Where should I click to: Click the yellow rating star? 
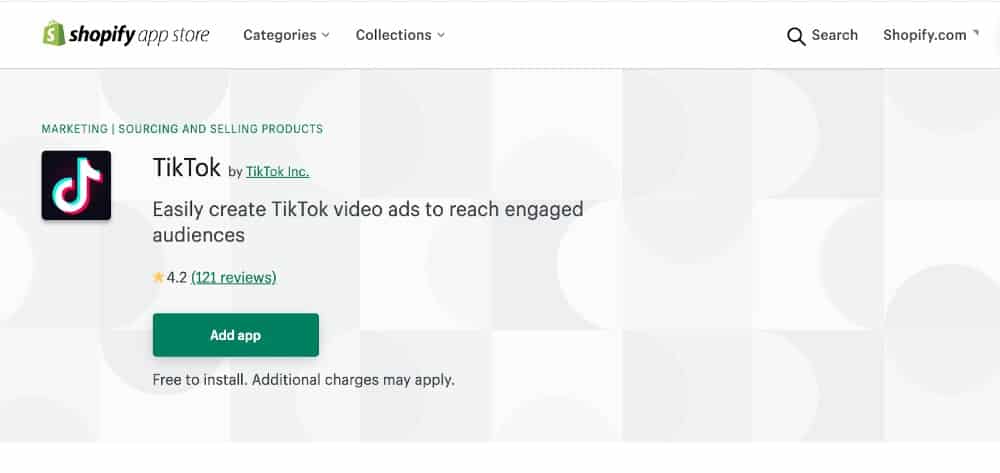[x=159, y=277]
